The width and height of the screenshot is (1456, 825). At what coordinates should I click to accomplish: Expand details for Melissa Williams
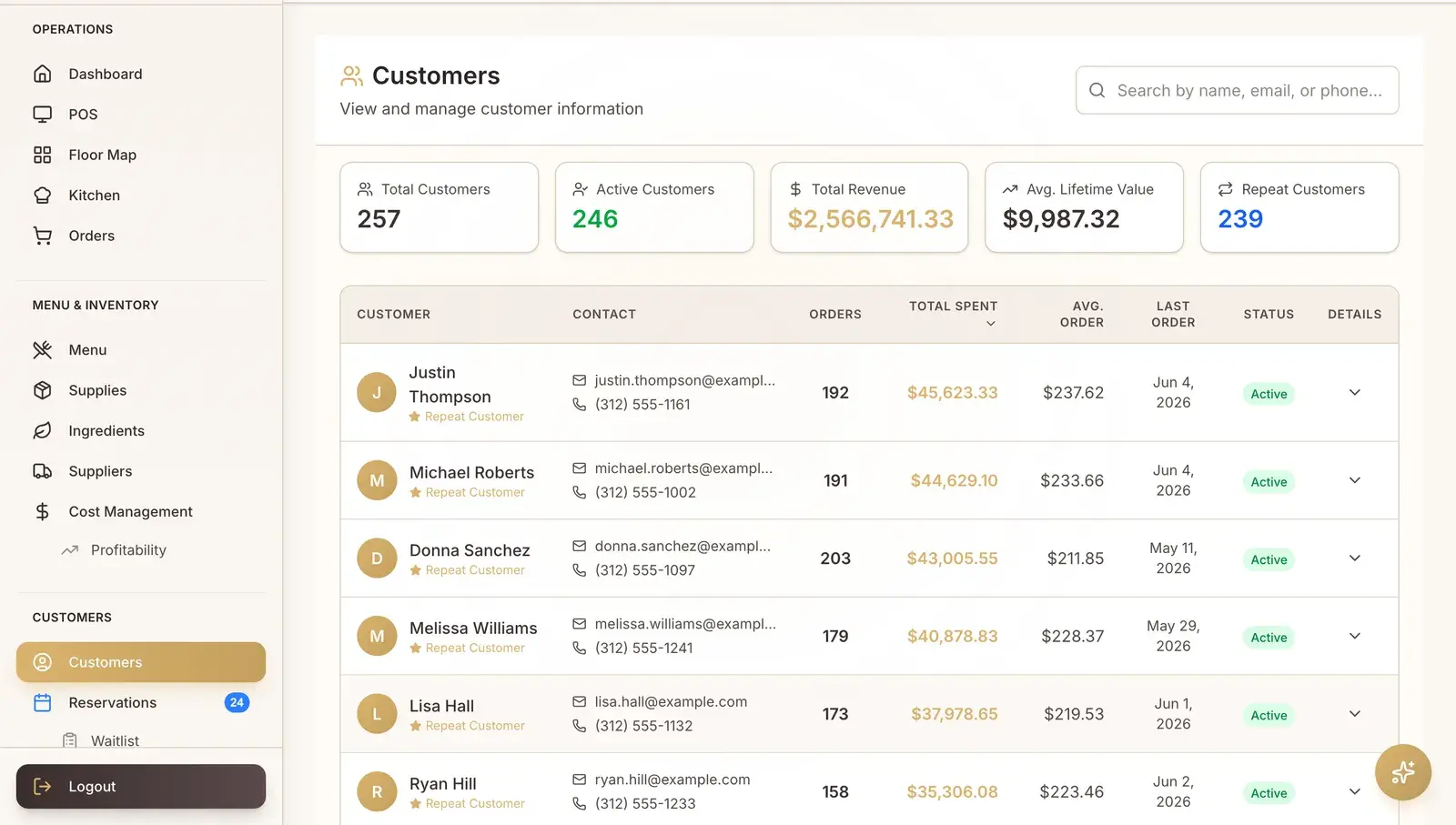[1354, 636]
